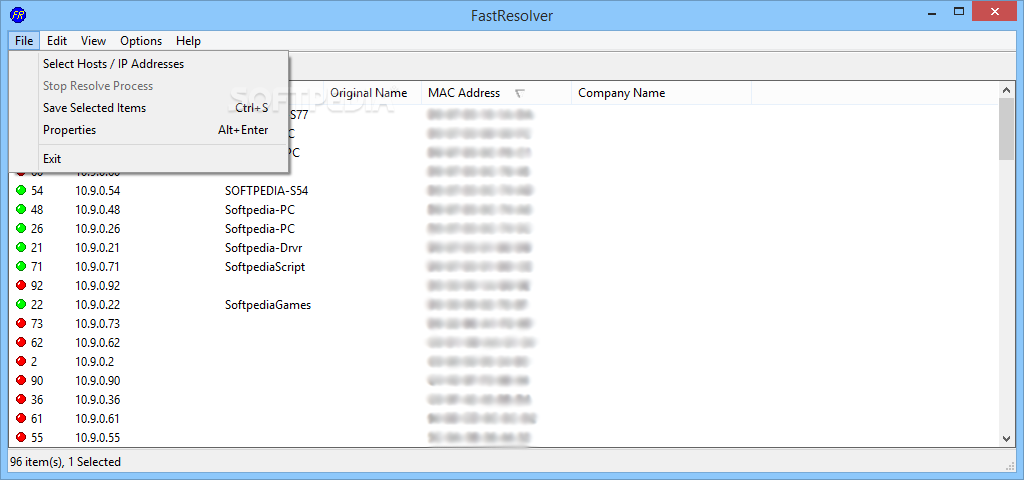Select IP address 10.9.0.73
The image size is (1024, 480).
point(98,323)
